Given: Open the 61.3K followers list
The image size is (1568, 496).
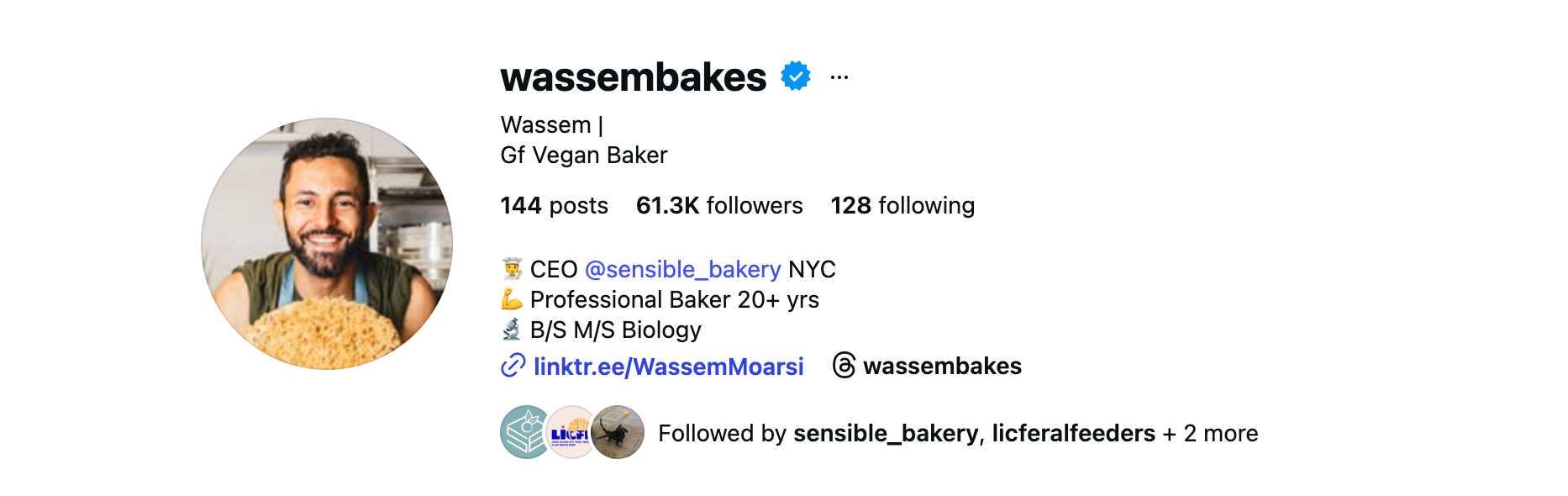Looking at the screenshot, I should coord(719,206).
